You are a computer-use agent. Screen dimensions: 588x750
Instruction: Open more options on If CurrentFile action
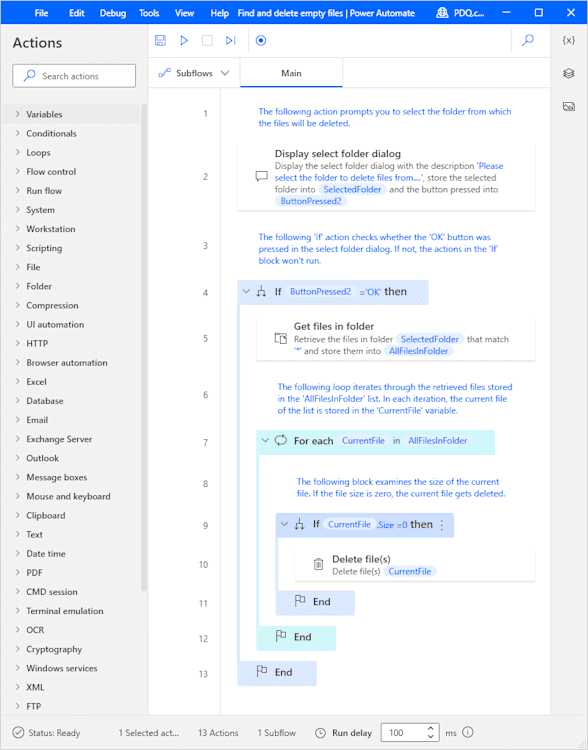point(442,525)
